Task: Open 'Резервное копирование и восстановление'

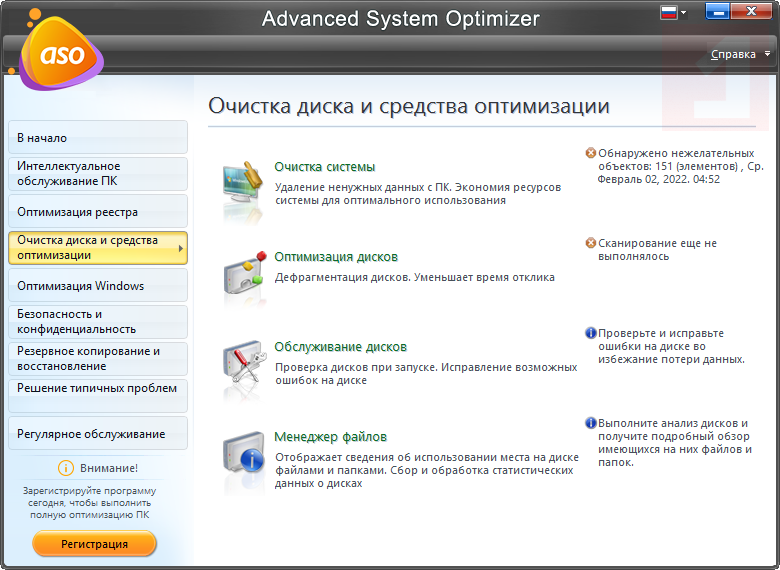Action: click(x=98, y=359)
